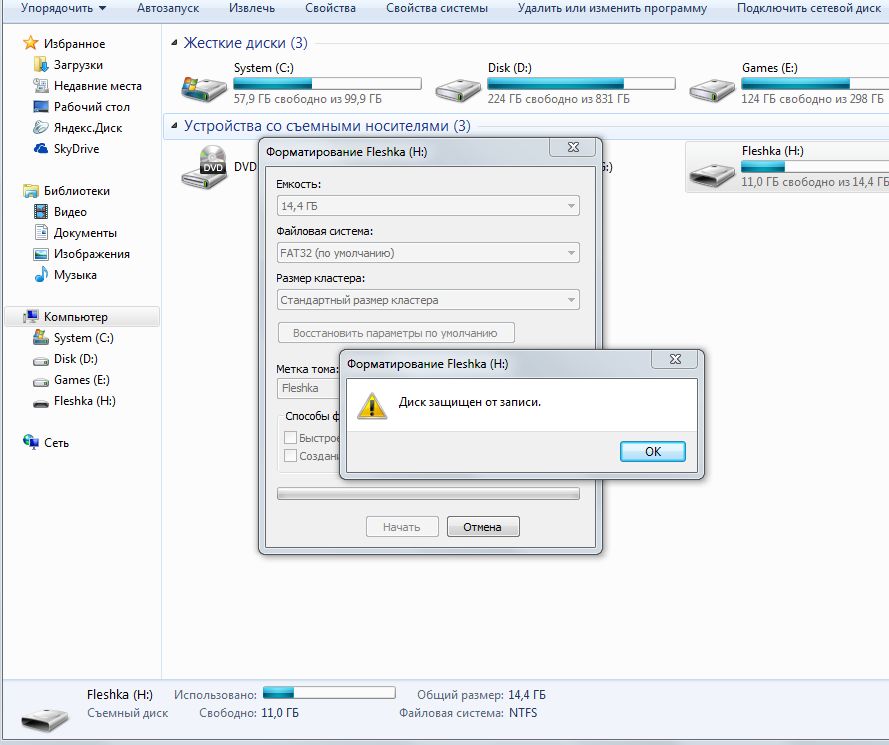This screenshot has height=745, width=889.
Task: Open the Упорядочить dropdown menu
Action: [63, 8]
